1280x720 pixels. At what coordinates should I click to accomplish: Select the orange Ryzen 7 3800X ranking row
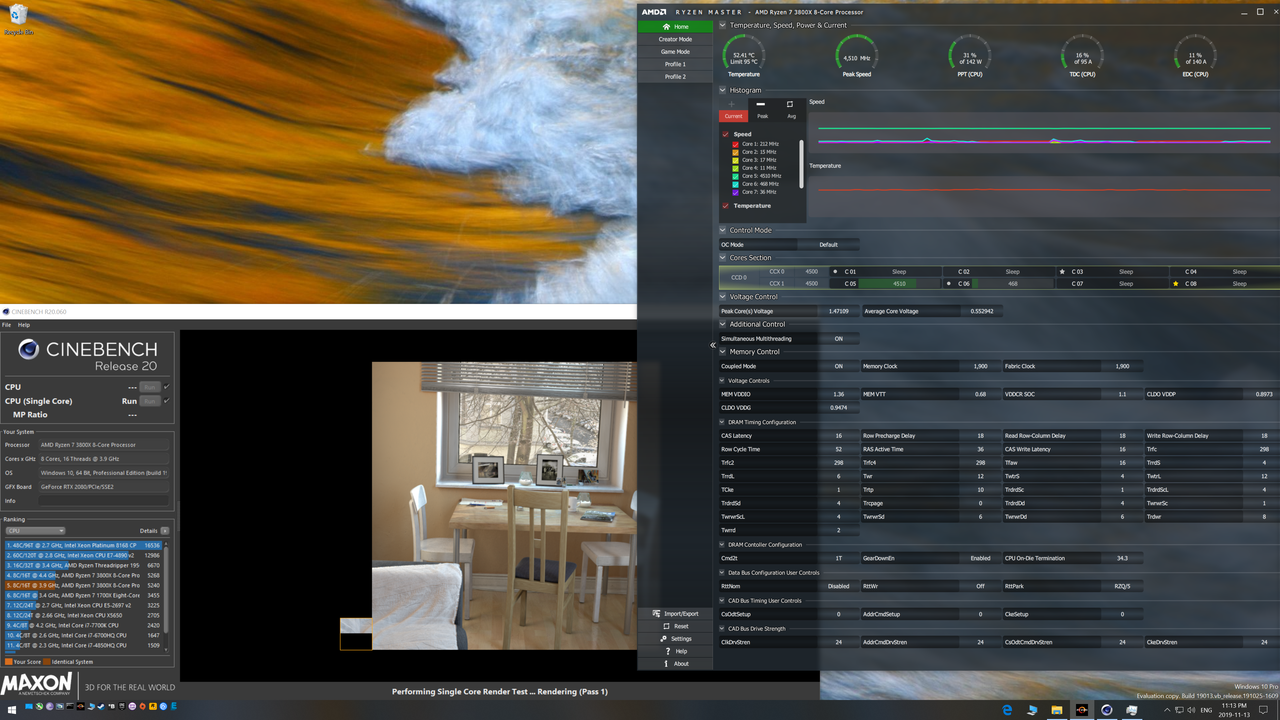[x=83, y=585]
